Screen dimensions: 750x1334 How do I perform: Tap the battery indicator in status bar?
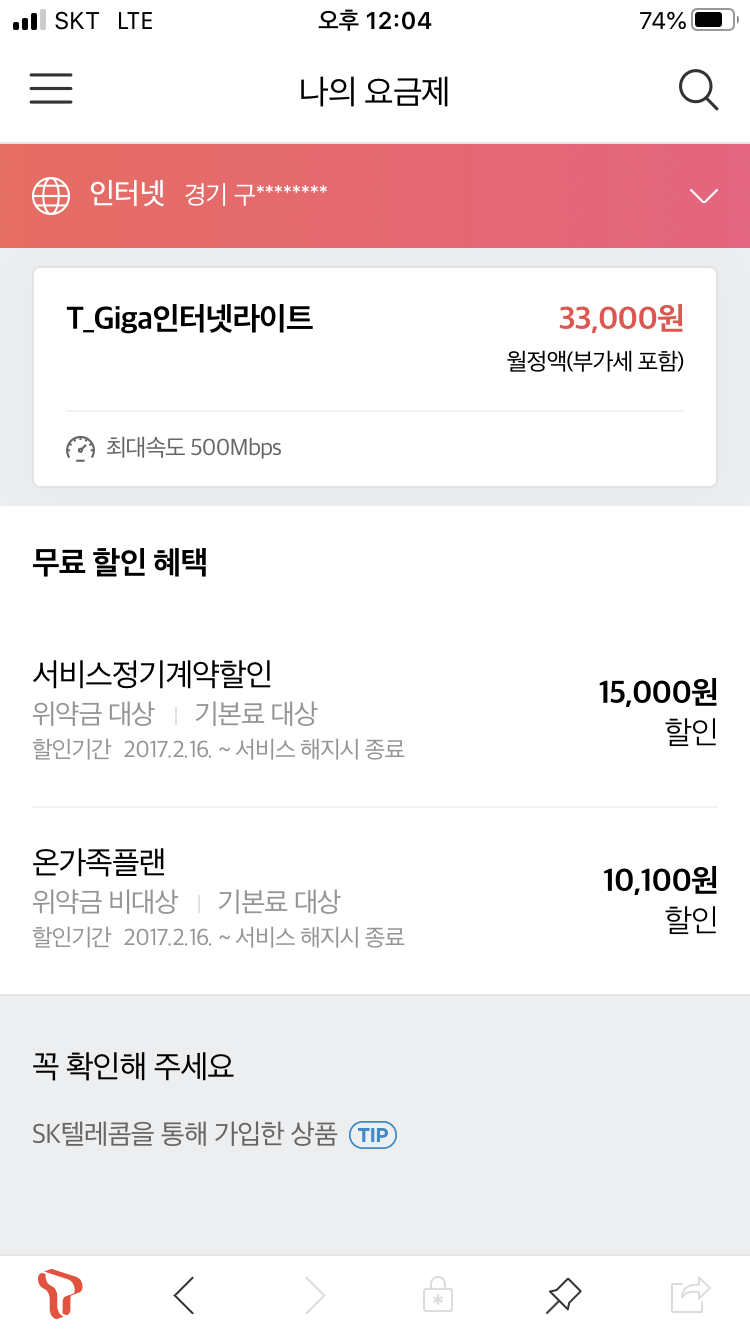click(713, 20)
